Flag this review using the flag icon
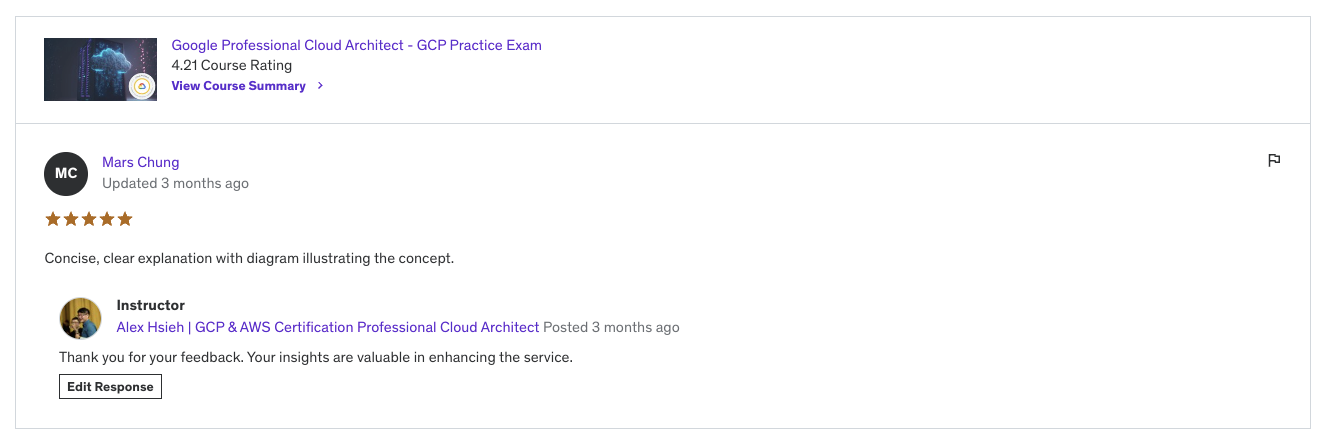Screen dimensions: 1336x438 point(1274,160)
